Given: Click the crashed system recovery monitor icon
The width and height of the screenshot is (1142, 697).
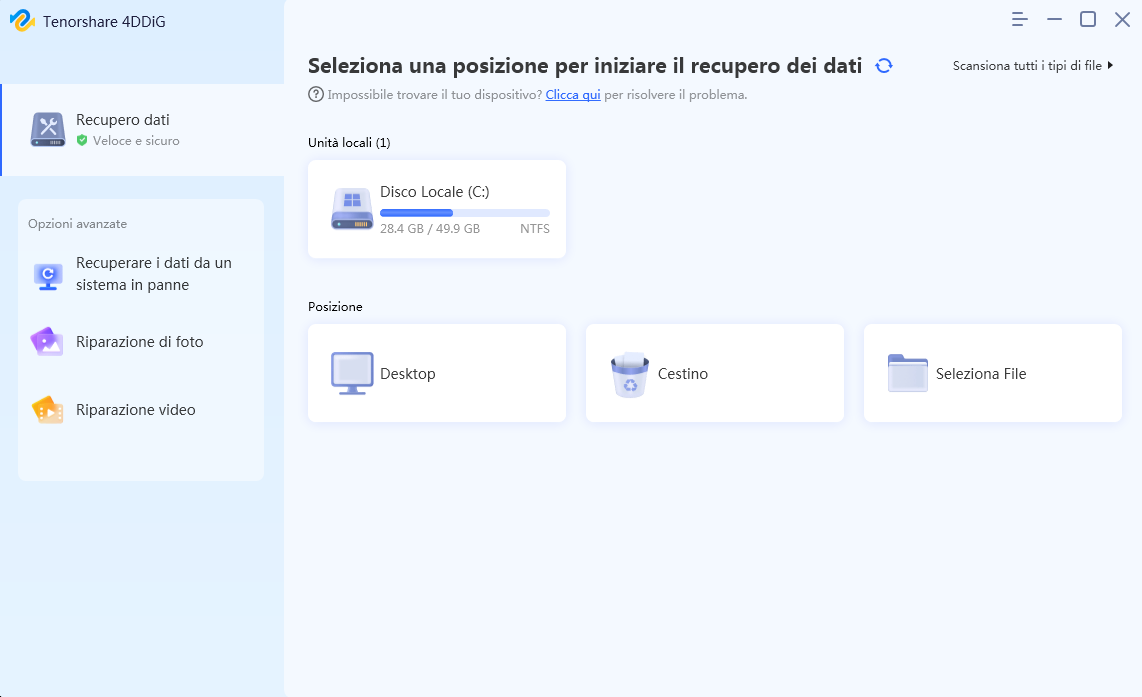Looking at the screenshot, I should pyautogui.click(x=48, y=277).
